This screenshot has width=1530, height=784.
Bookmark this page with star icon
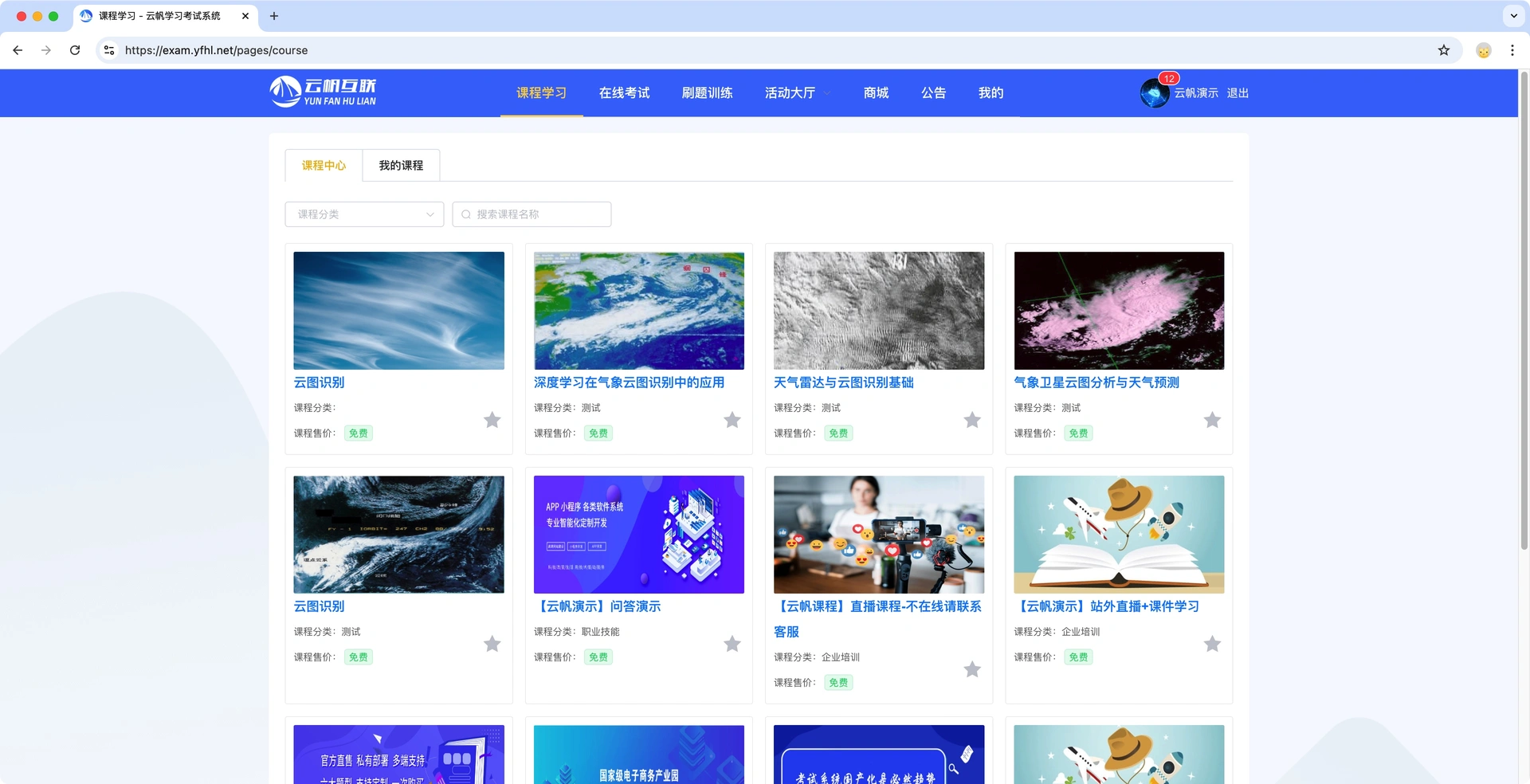(1443, 50)
